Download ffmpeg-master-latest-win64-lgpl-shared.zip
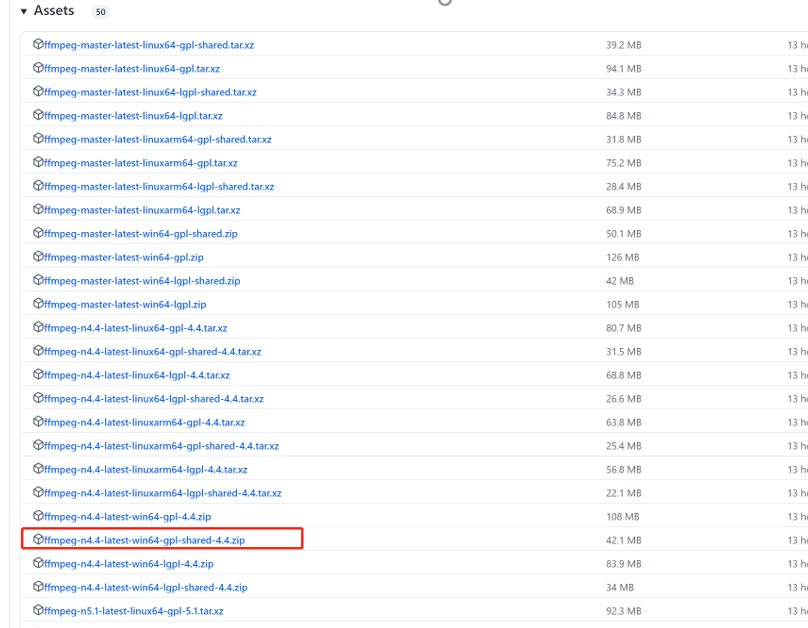Image resolution: width=808 pixels, height=628 pixels. coord(142,281)
